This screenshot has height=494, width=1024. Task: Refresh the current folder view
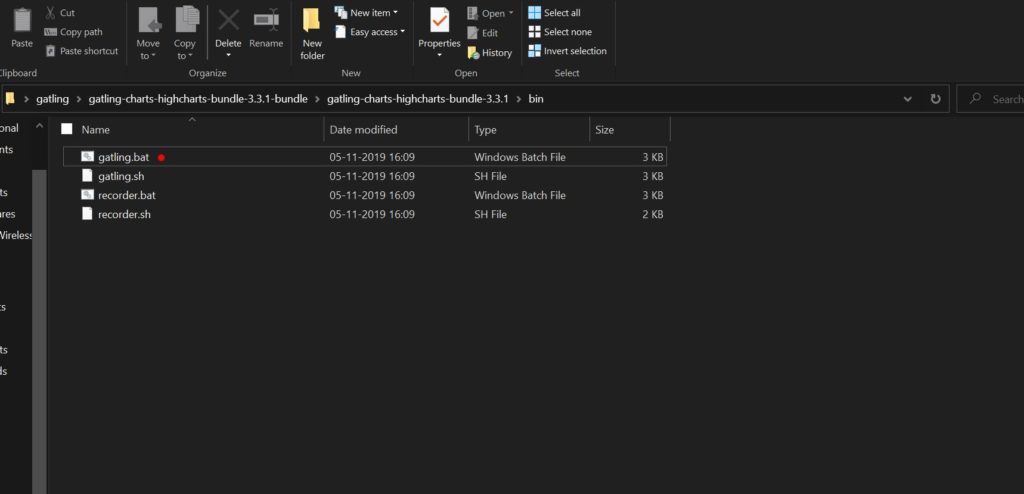(x=935, y=99)
